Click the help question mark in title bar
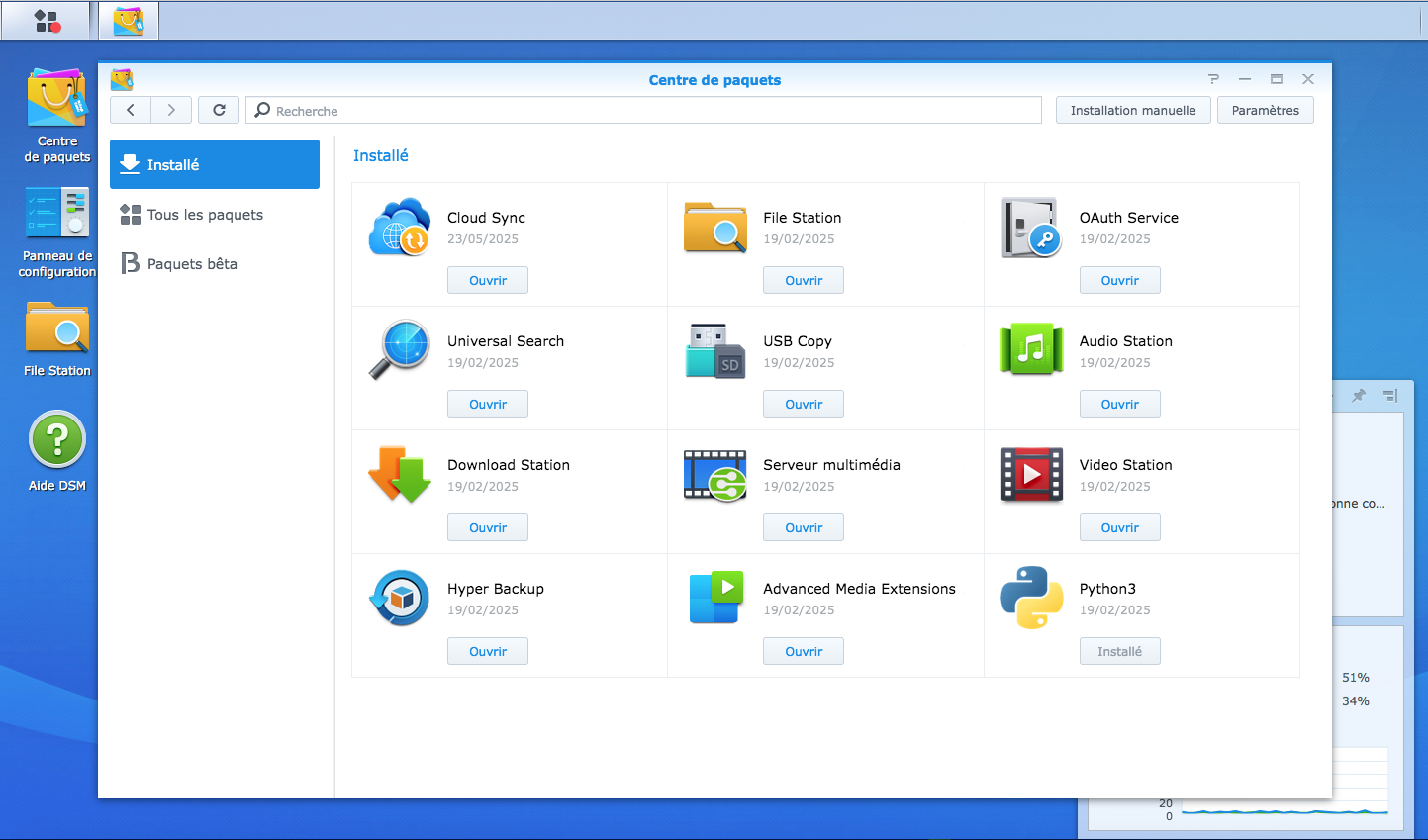The image size is (1428, 840). 1213,79
